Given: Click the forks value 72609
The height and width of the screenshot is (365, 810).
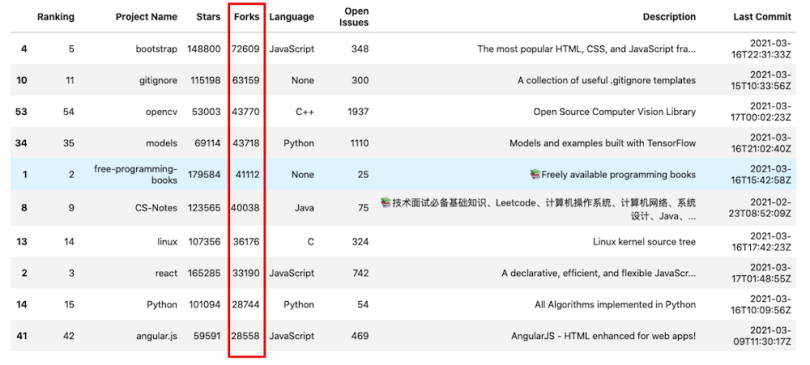Looking at the screenshot, I should coord(246,49).
